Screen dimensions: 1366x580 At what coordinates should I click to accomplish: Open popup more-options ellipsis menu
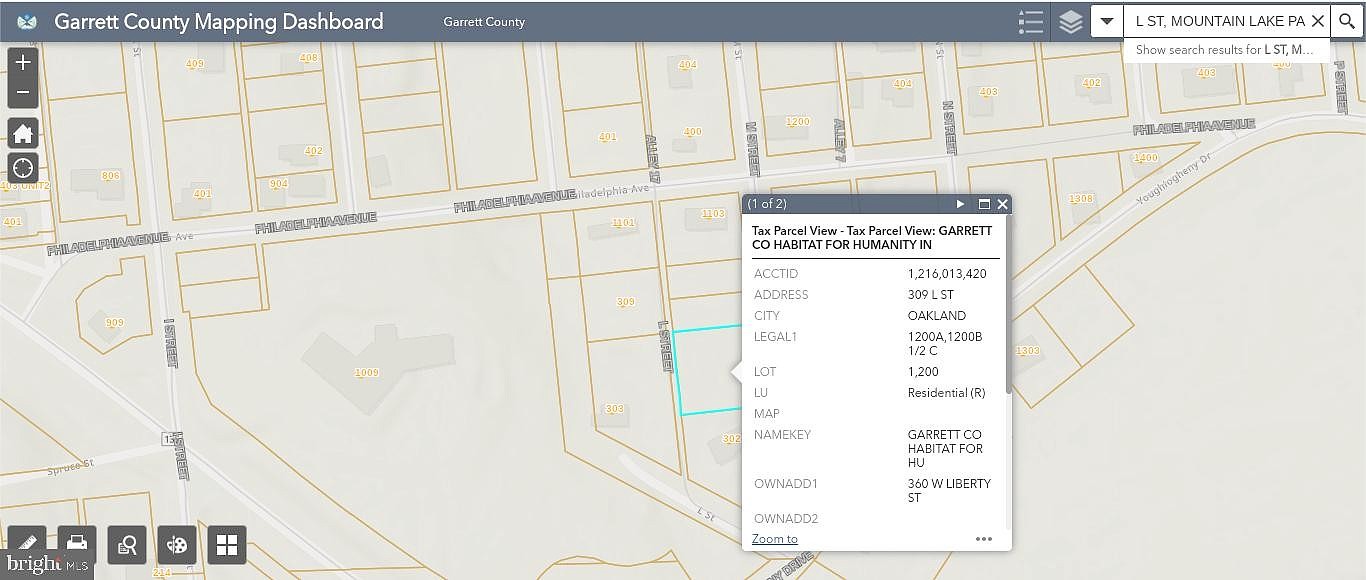click(984, 539)
